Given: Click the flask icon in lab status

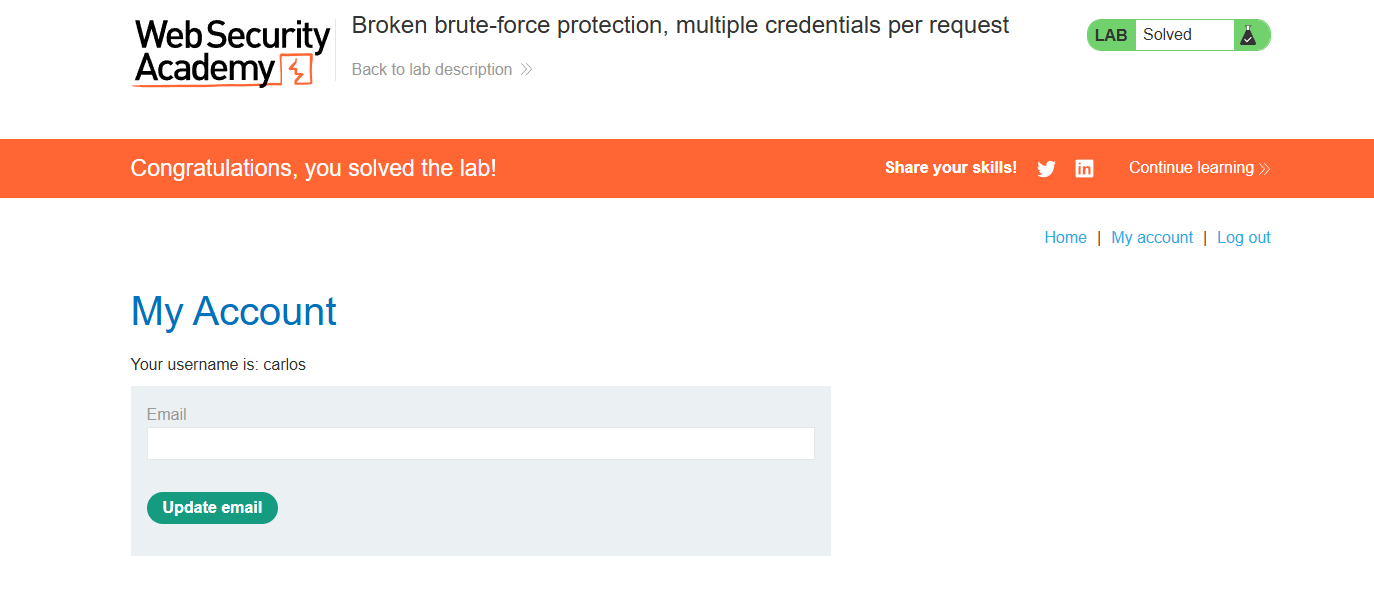Looking at the screenshot, I should coord(1248,35).
